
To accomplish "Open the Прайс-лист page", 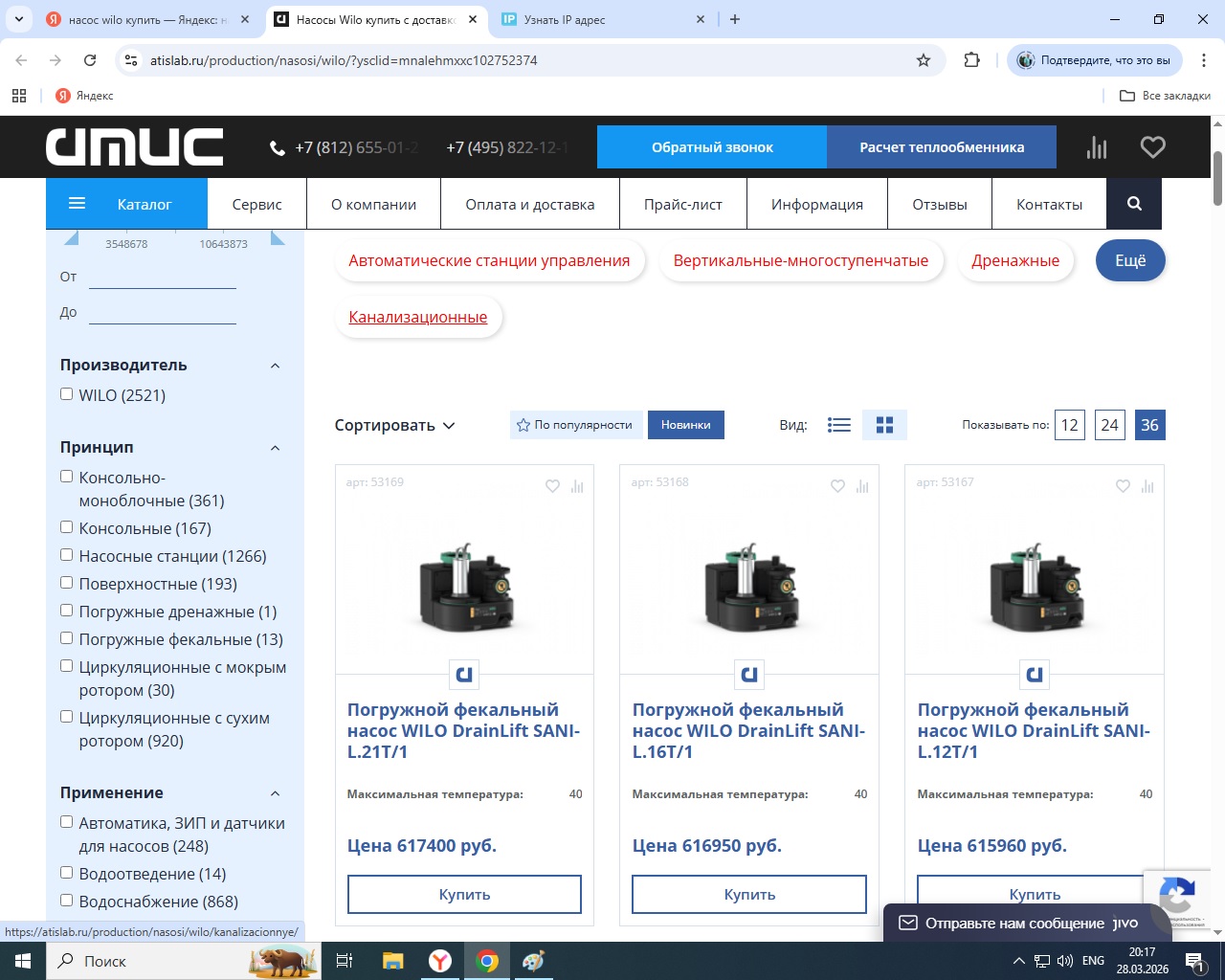I will [x=683, y=204].
